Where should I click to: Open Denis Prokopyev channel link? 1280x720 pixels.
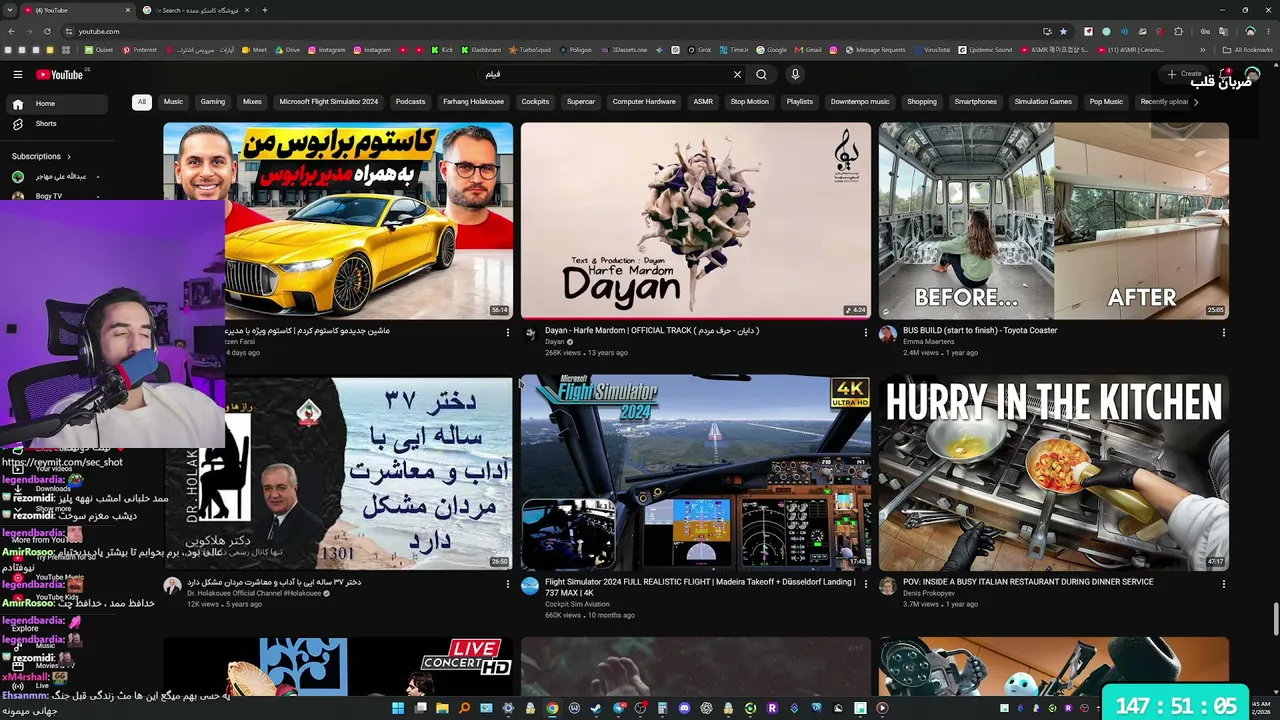point(929,593)
